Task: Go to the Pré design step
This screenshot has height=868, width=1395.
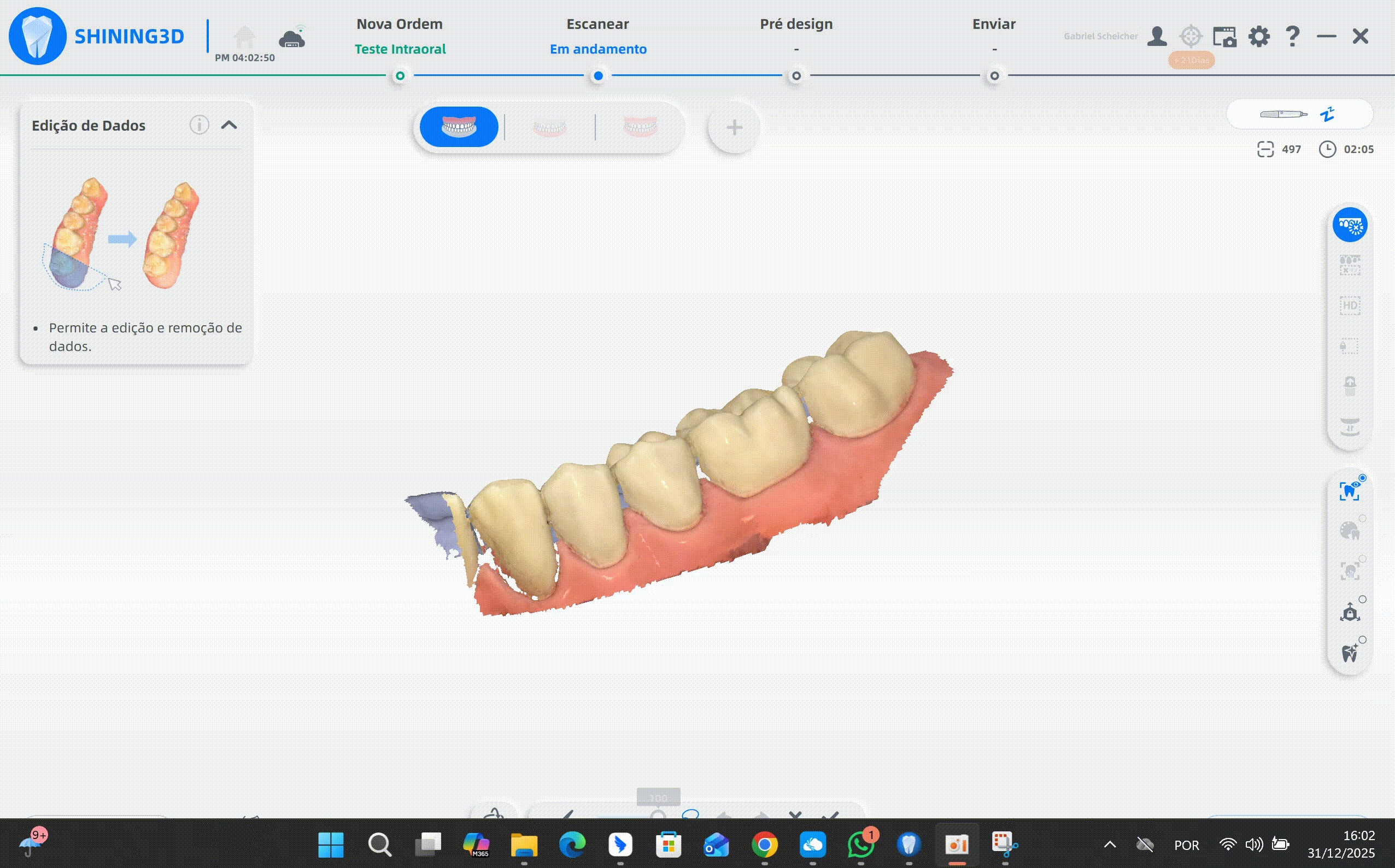Action: [x=796, y=24]
